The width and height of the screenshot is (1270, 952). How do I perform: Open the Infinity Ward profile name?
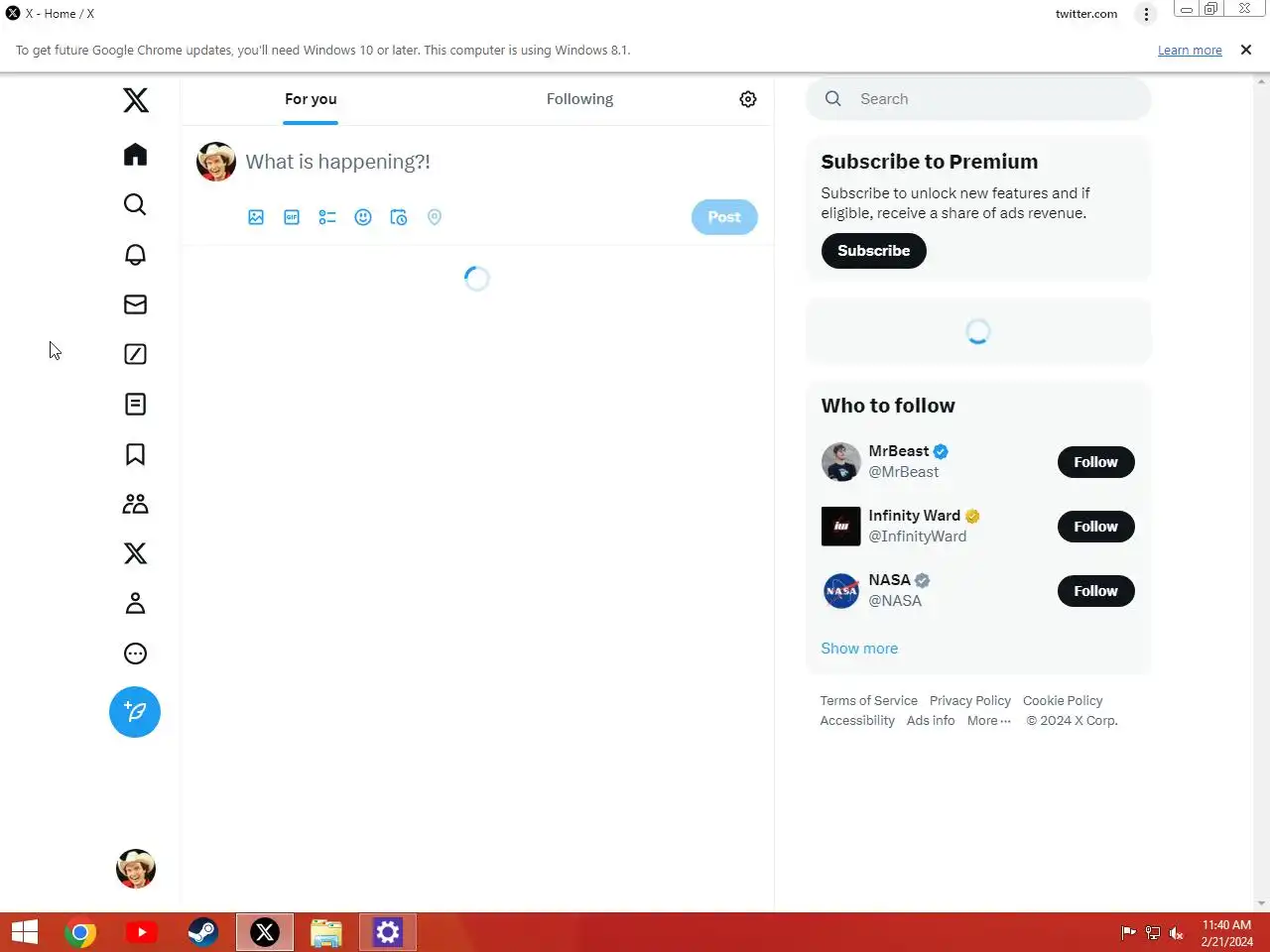pyautogui.click(x=914, y=516)
